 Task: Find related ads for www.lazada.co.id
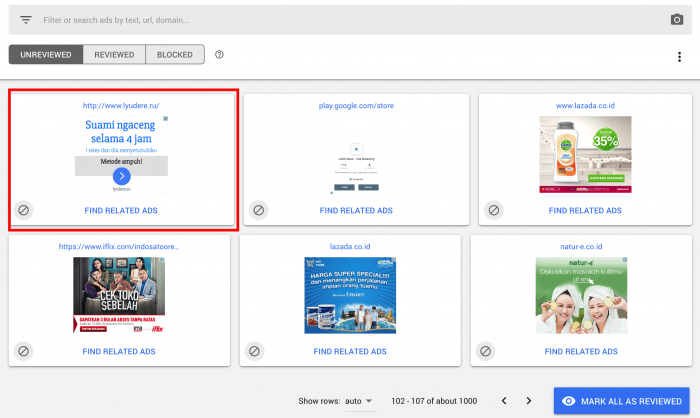585,210
